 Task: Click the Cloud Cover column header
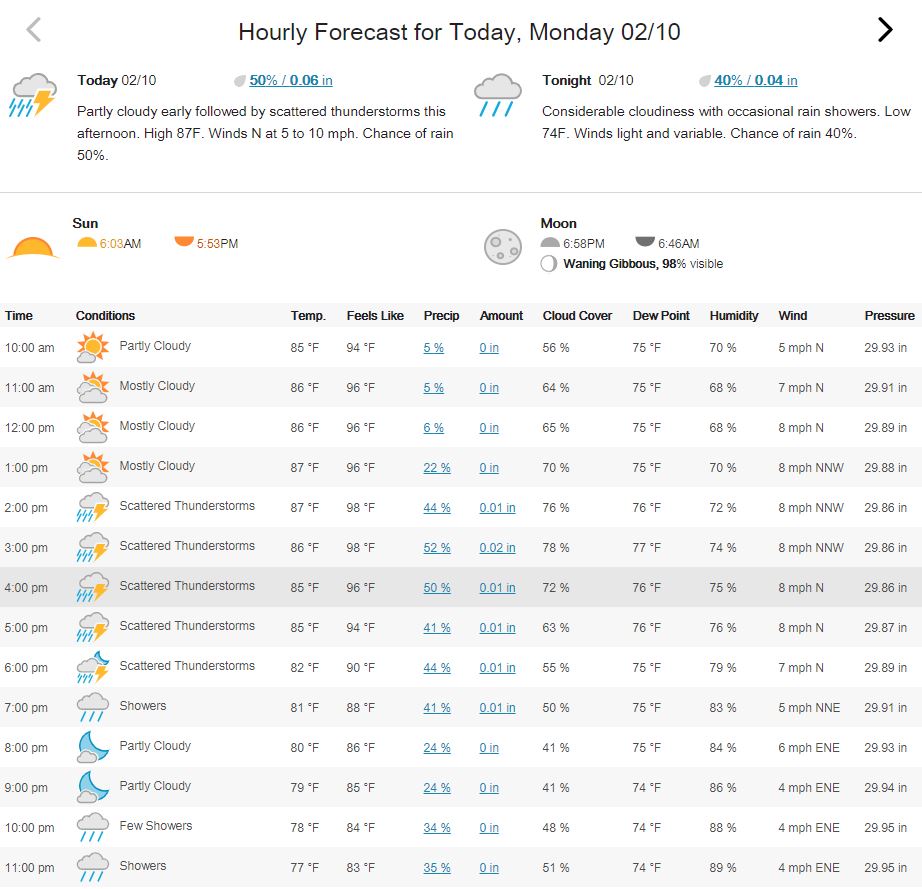point(577,316)
